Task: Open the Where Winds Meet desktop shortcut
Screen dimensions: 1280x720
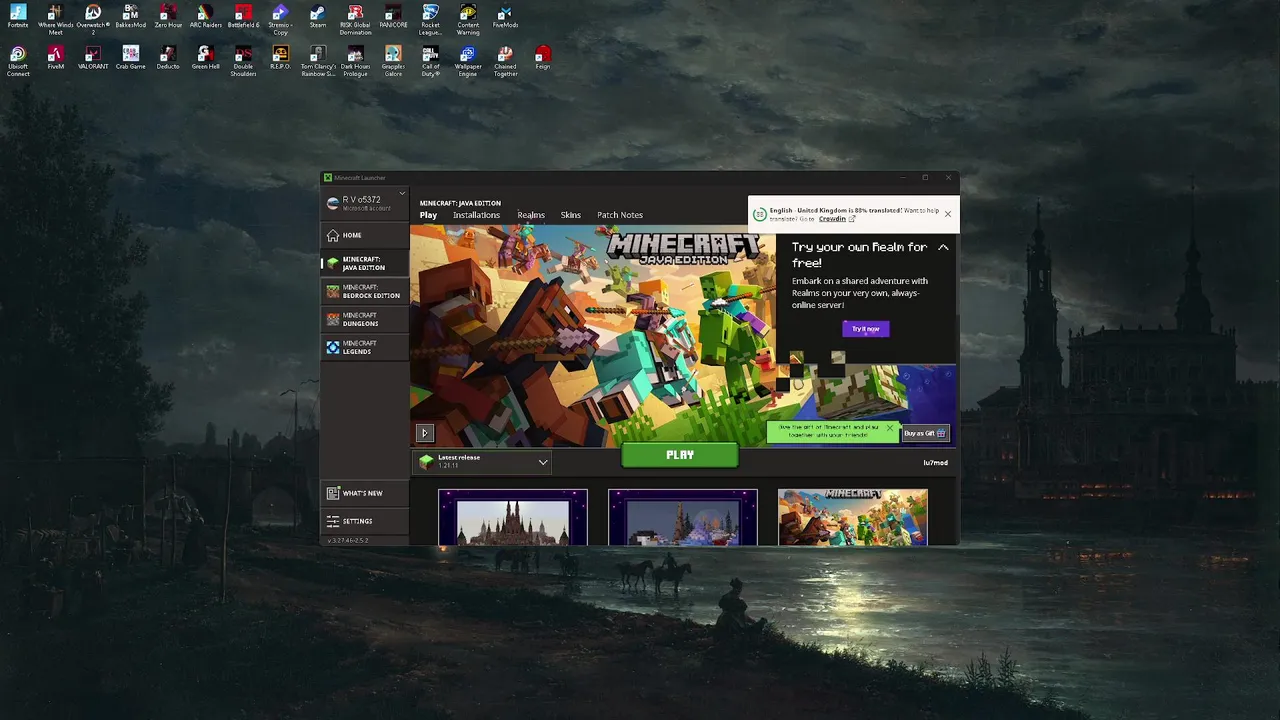Action: pos(55,20)
